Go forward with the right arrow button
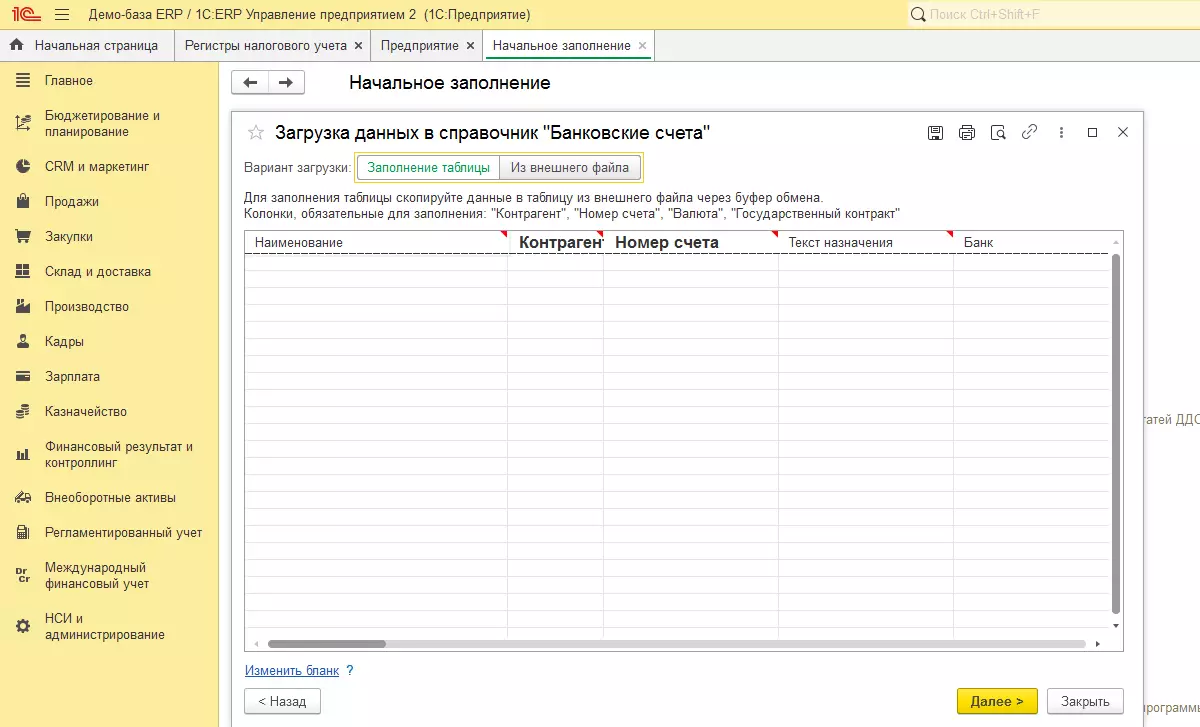This screenshot has height=727, width=1200. 286,83
